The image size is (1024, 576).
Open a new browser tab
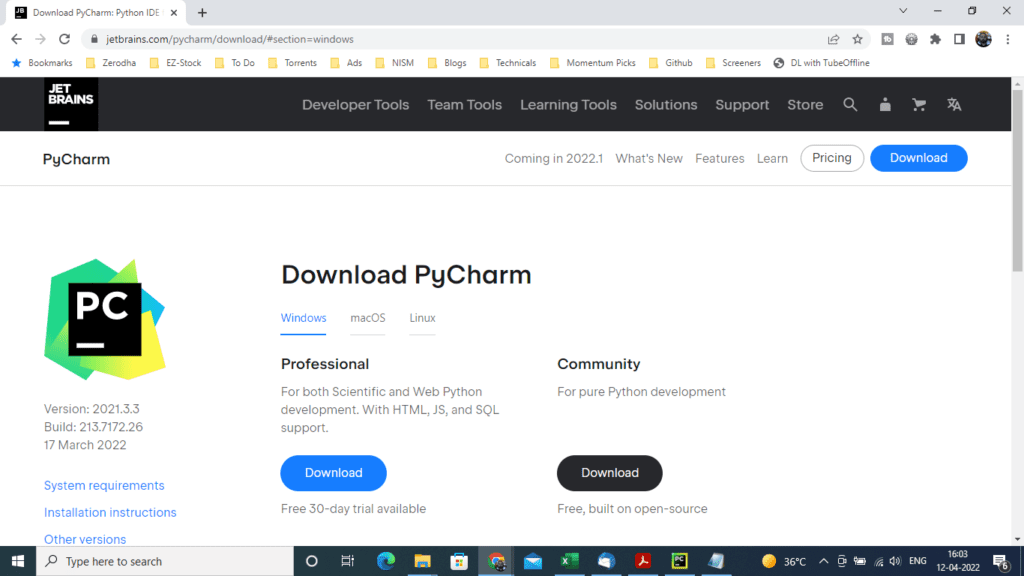202,12
